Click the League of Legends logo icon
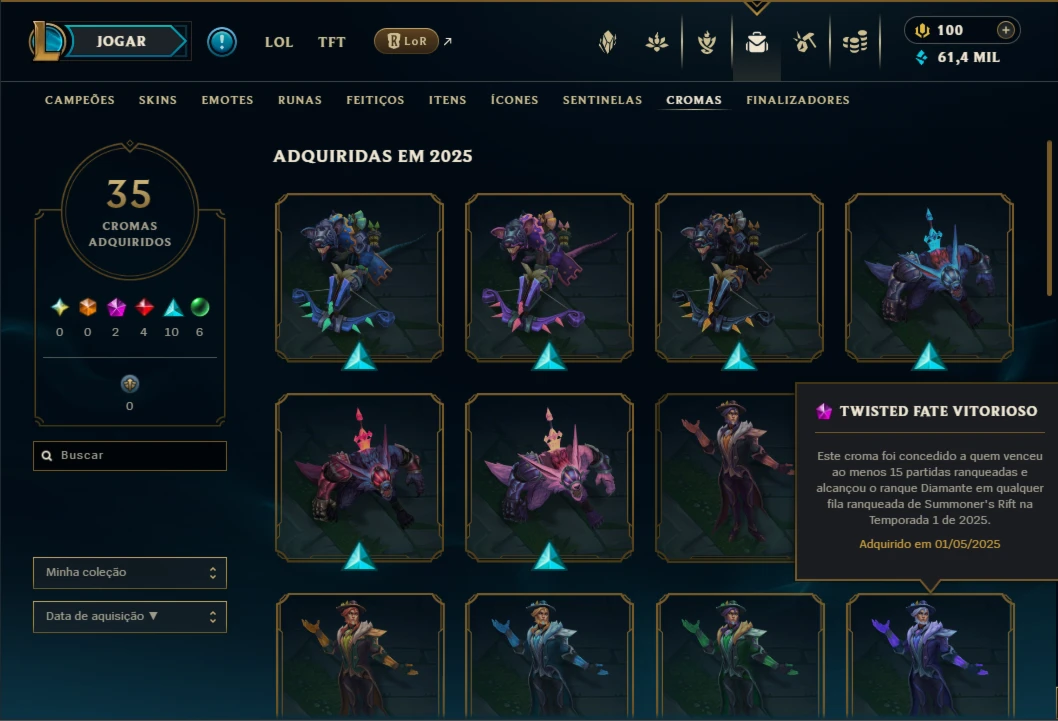 tap(47, 40)
